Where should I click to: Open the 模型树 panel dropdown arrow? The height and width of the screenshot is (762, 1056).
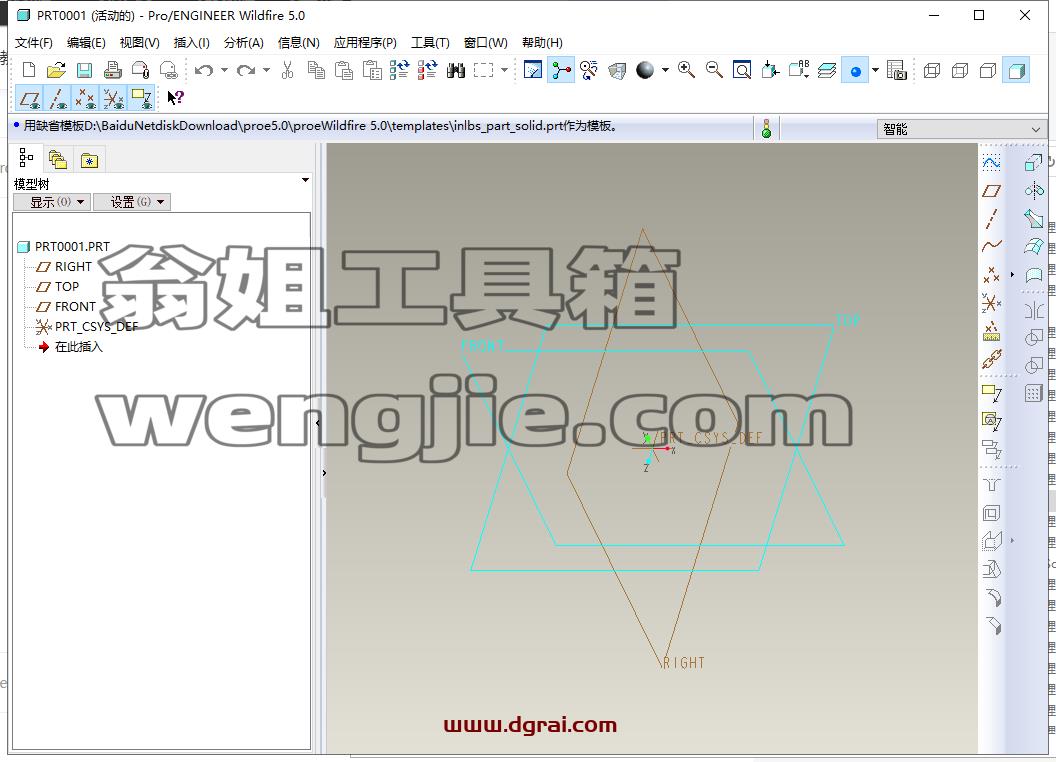305,181
